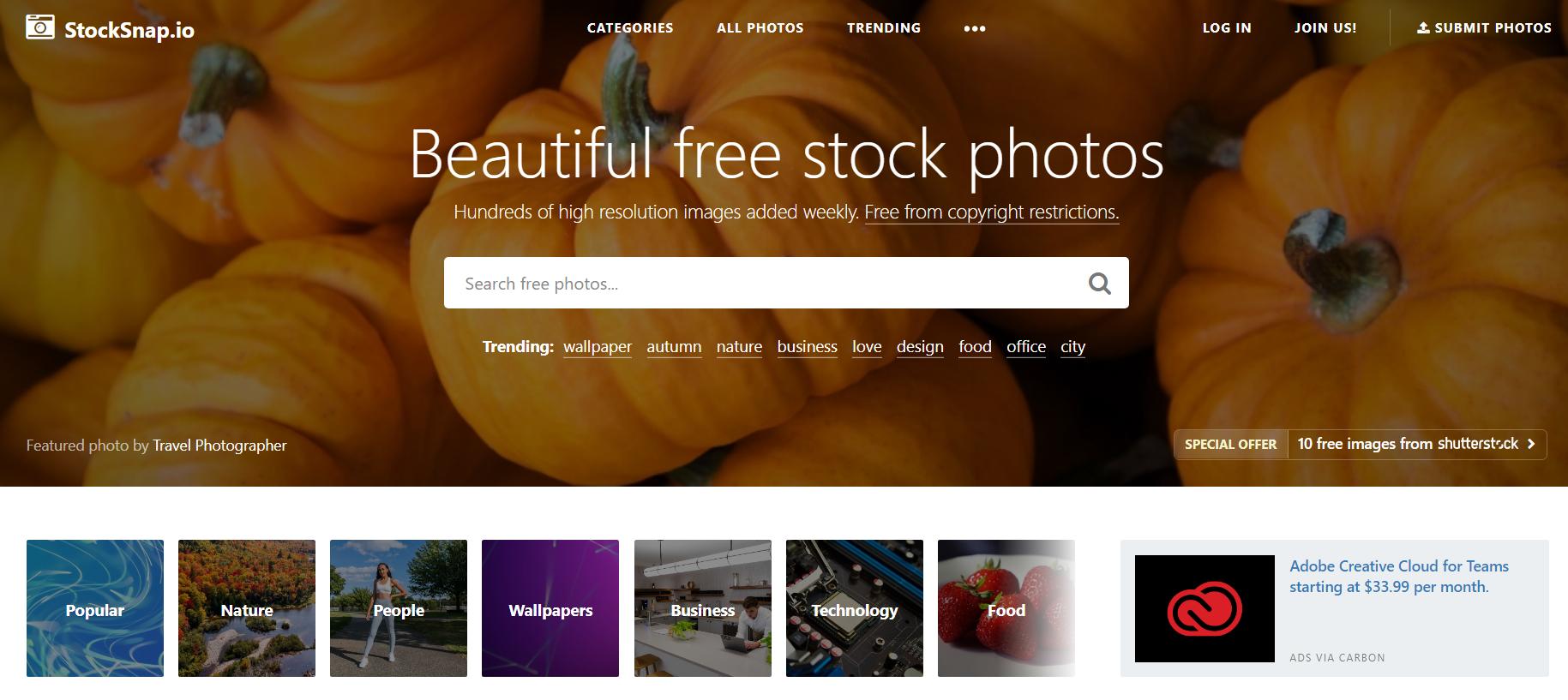Click the magnifying glass search icon
Viewport: 1568px width, 700px height.
[1099, 283]
